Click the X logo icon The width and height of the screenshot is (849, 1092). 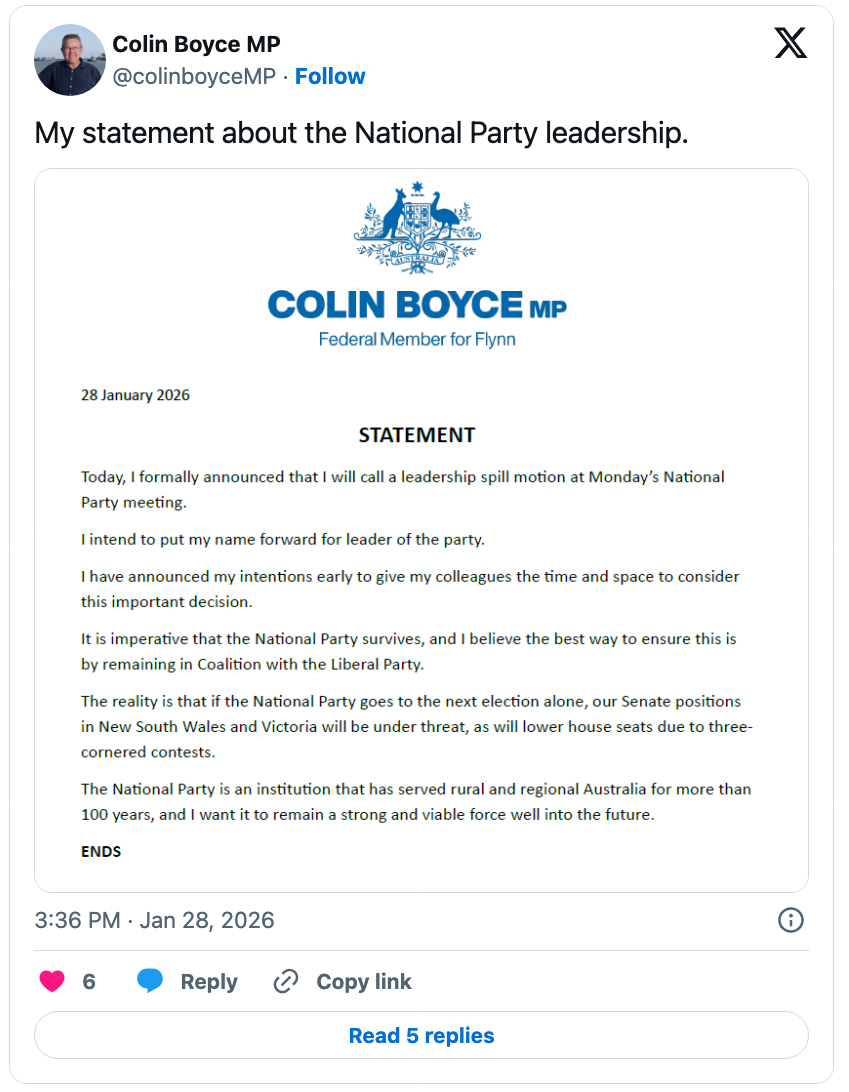tap(790, 43)
